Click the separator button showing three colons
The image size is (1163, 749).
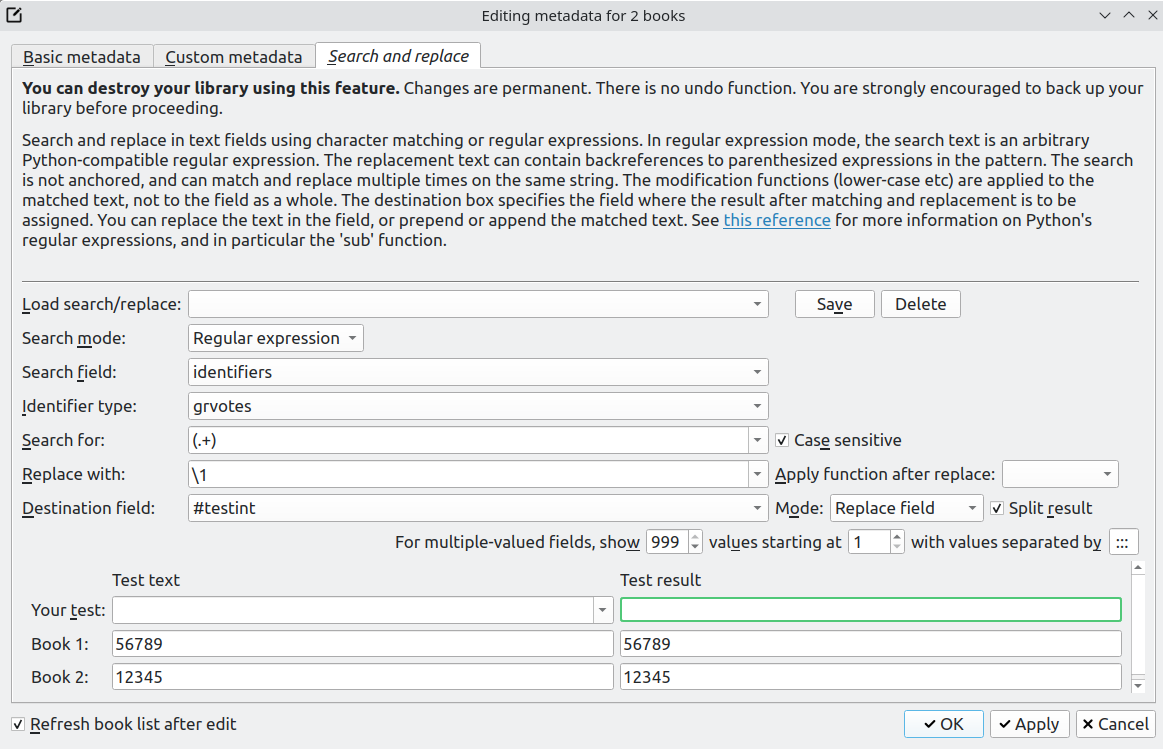tap(1122, 543)
